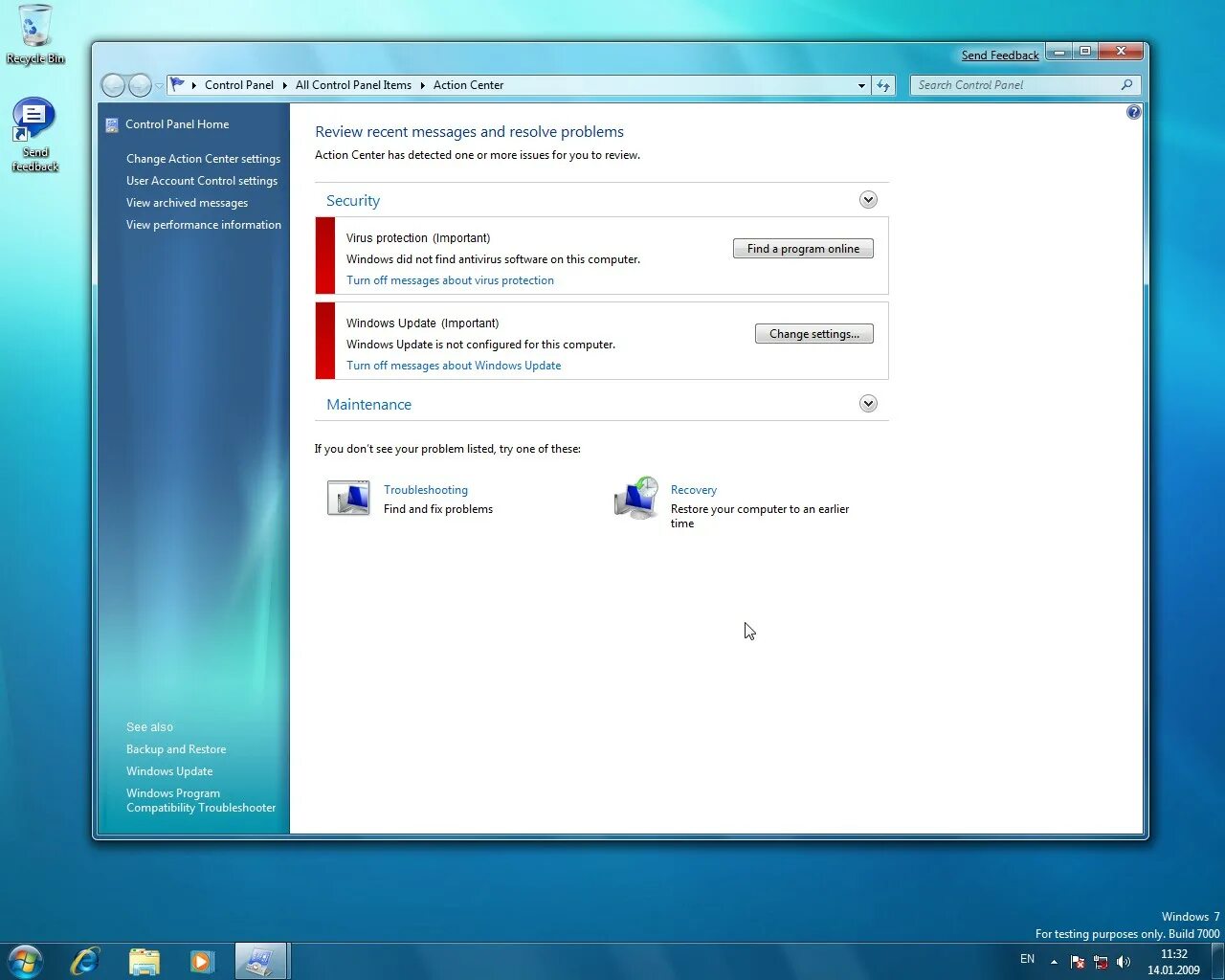
Task: Open Control Panel Home link
Action: coord(177,124)
